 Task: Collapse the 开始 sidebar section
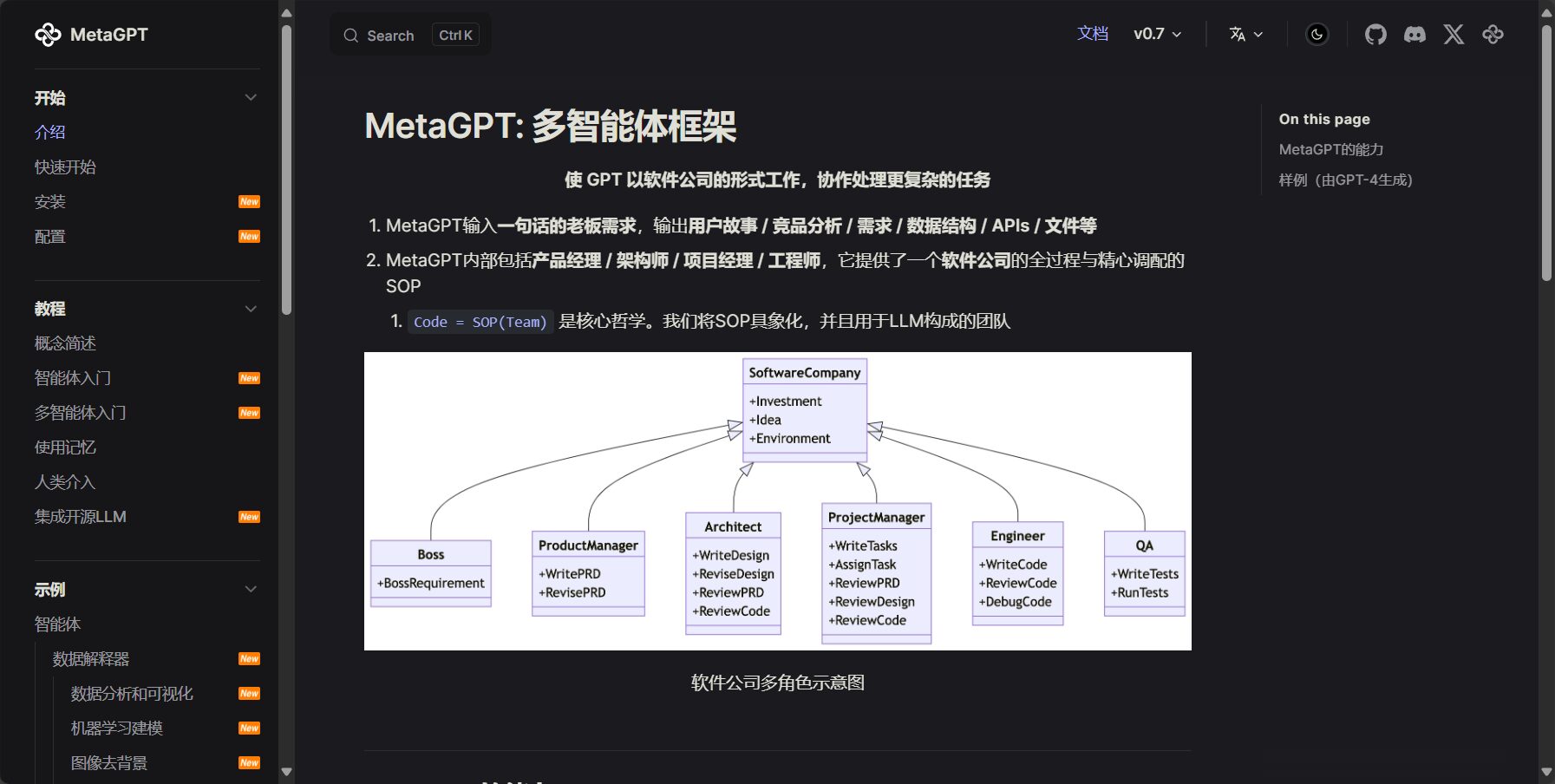(x=251, y=97)
